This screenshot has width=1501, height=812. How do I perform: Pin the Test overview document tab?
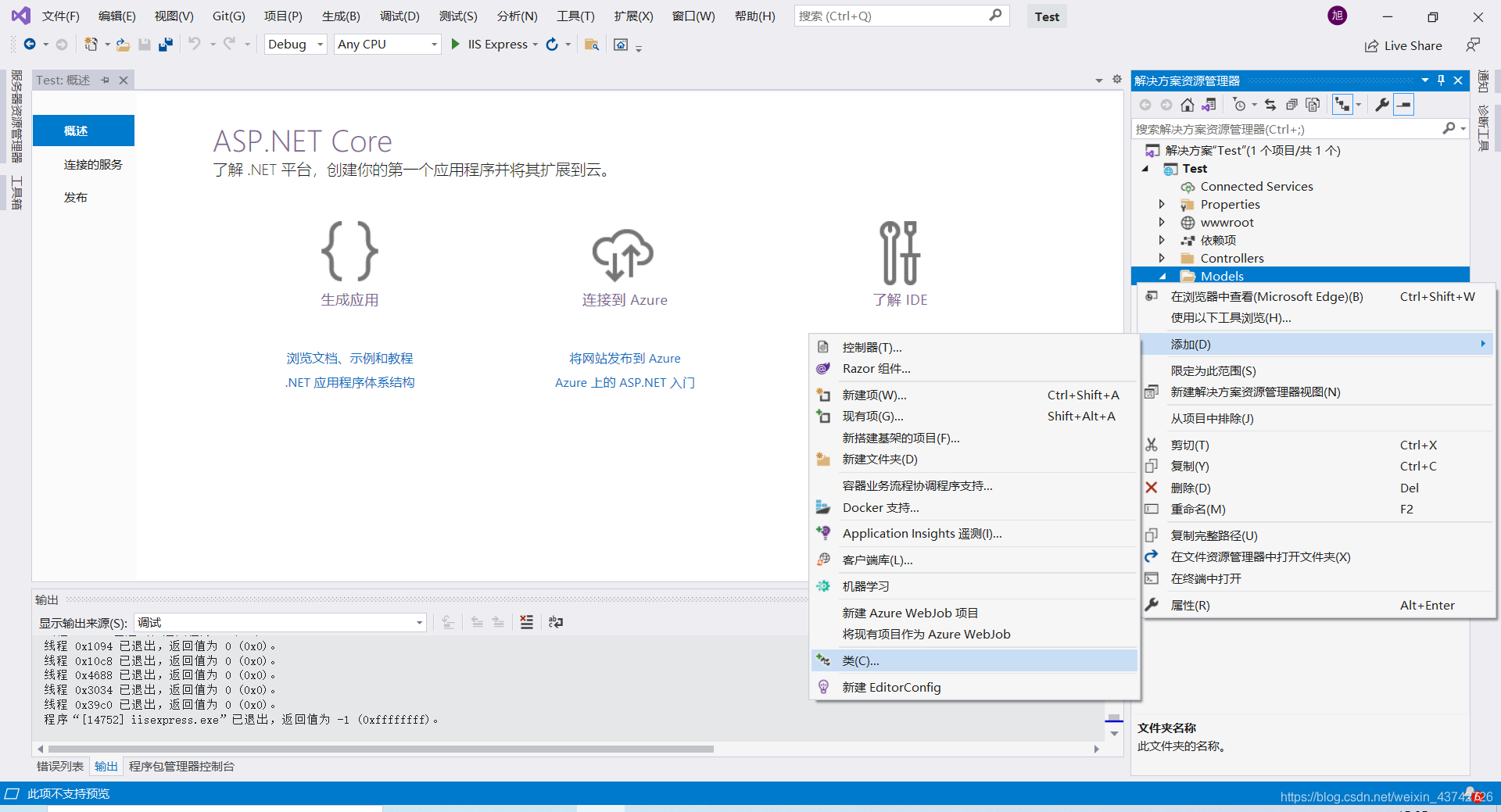tap(105, 80)
